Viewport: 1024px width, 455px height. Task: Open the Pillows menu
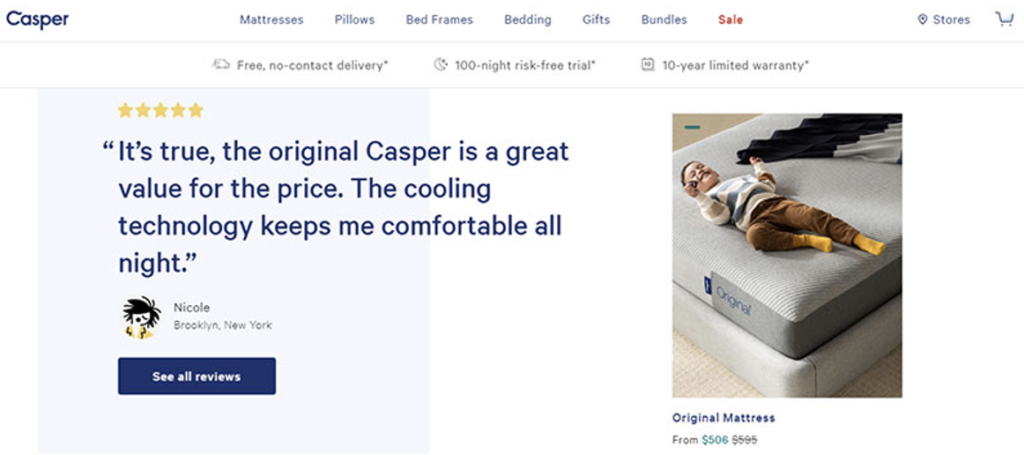tap(355, 20)
